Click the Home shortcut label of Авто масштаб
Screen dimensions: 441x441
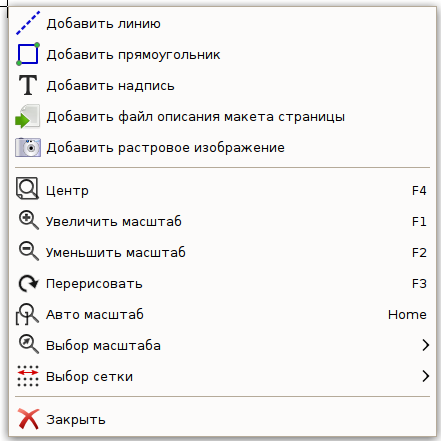(407, 314)
